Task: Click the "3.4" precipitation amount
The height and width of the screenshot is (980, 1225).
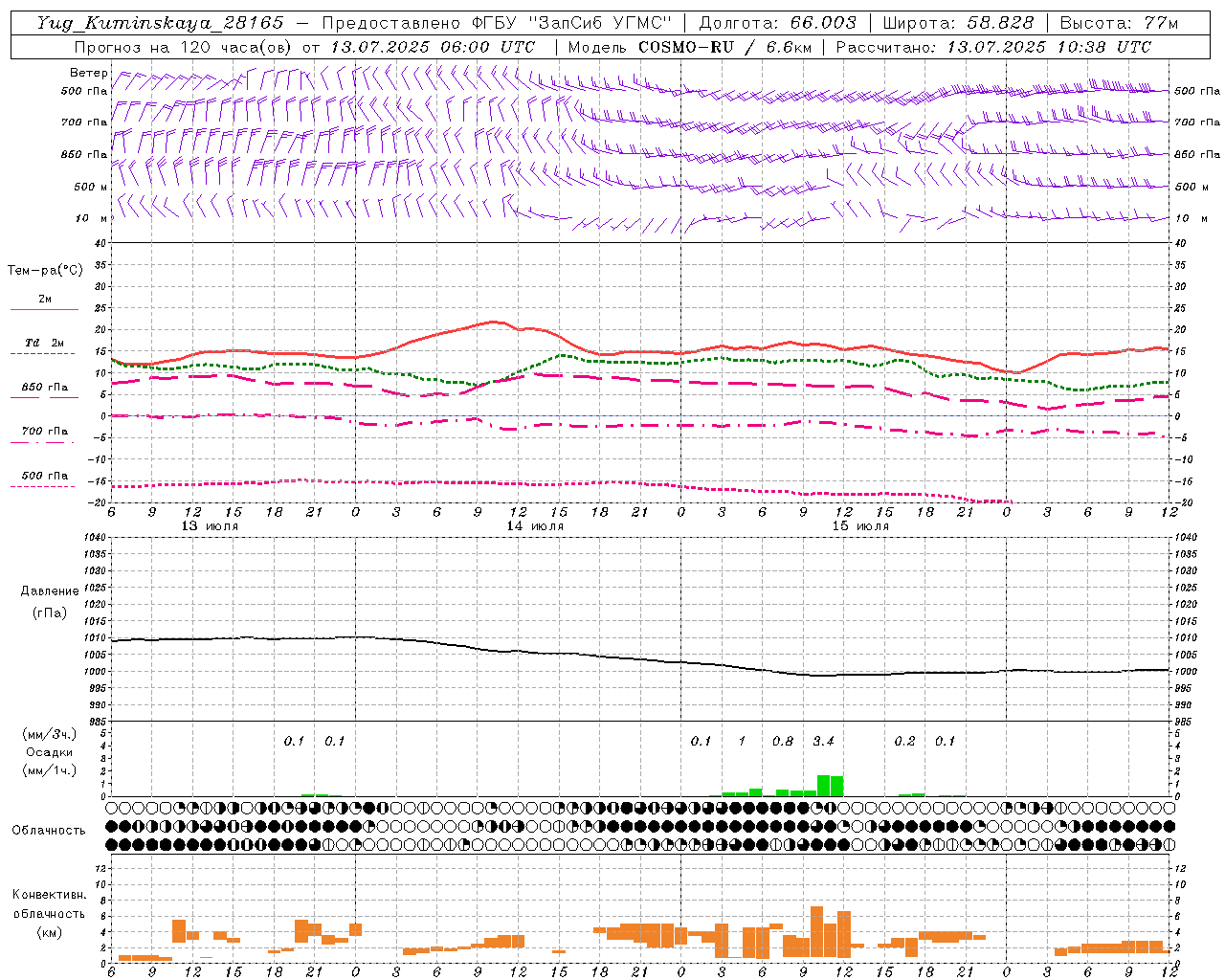Action: pyautogui.click(x=823, y=741)
